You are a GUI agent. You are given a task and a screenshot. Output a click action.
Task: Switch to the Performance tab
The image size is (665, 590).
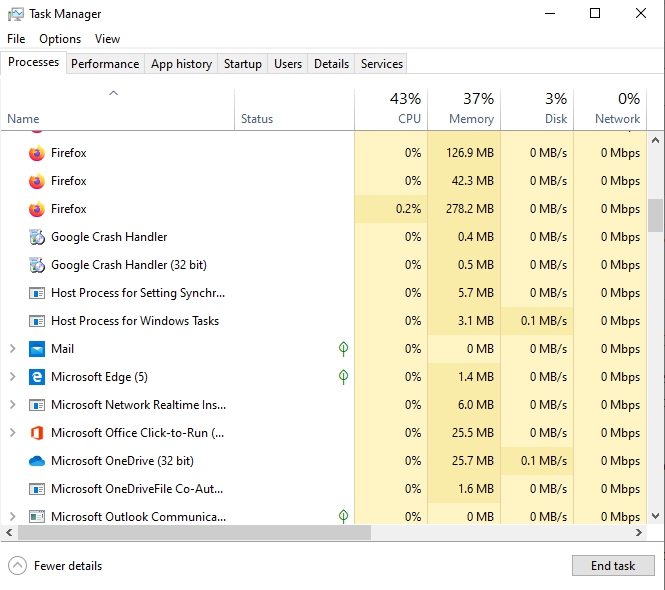[105, 64]
